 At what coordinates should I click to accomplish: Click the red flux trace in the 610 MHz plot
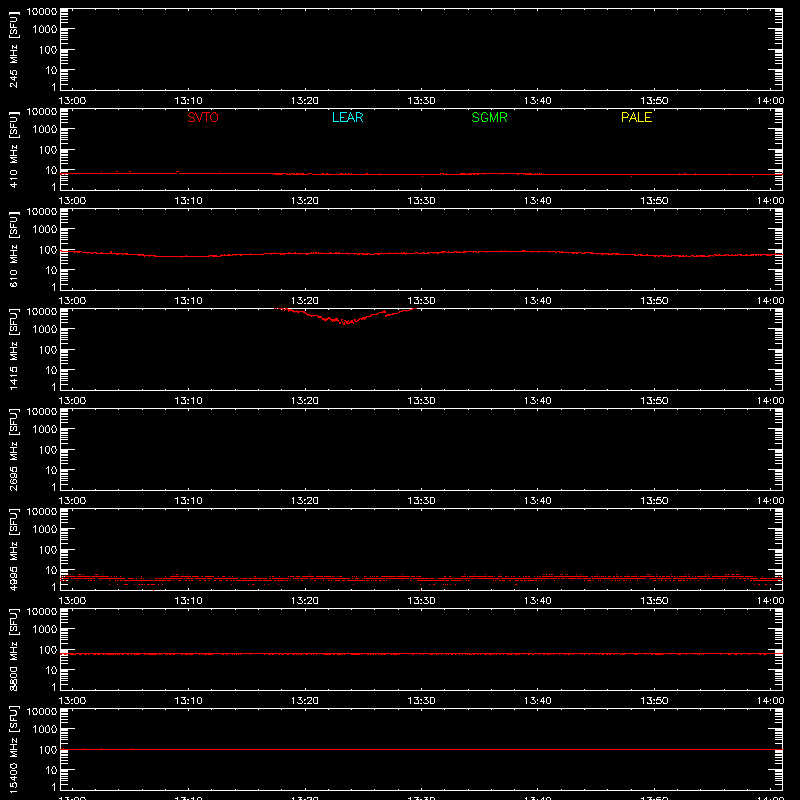point(421,253)
